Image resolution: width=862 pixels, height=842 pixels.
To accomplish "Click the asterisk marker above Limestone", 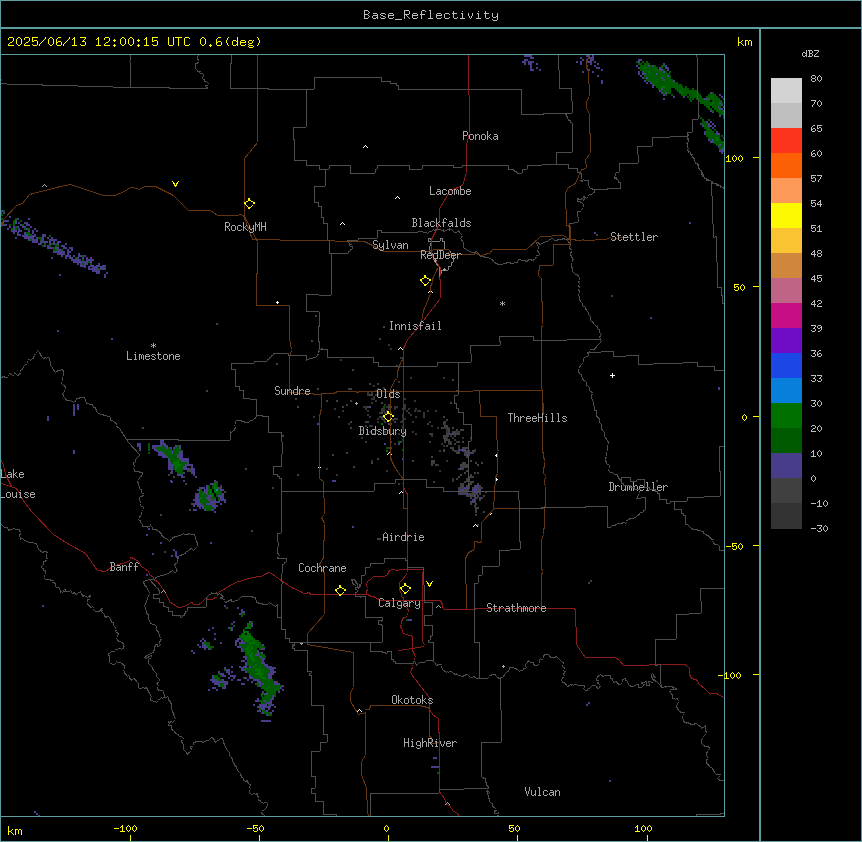I will (153, 346).
